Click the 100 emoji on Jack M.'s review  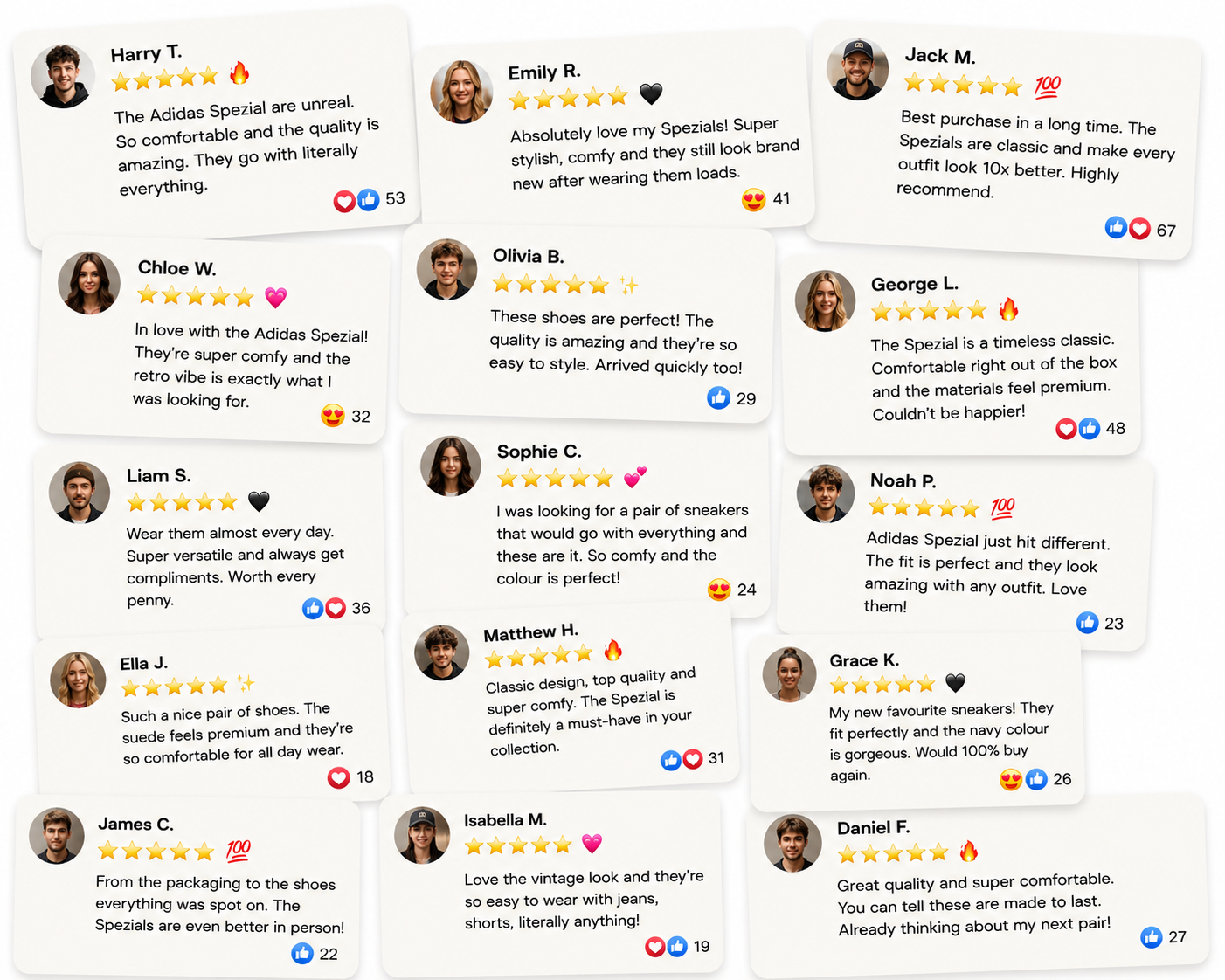[1048, 86]
